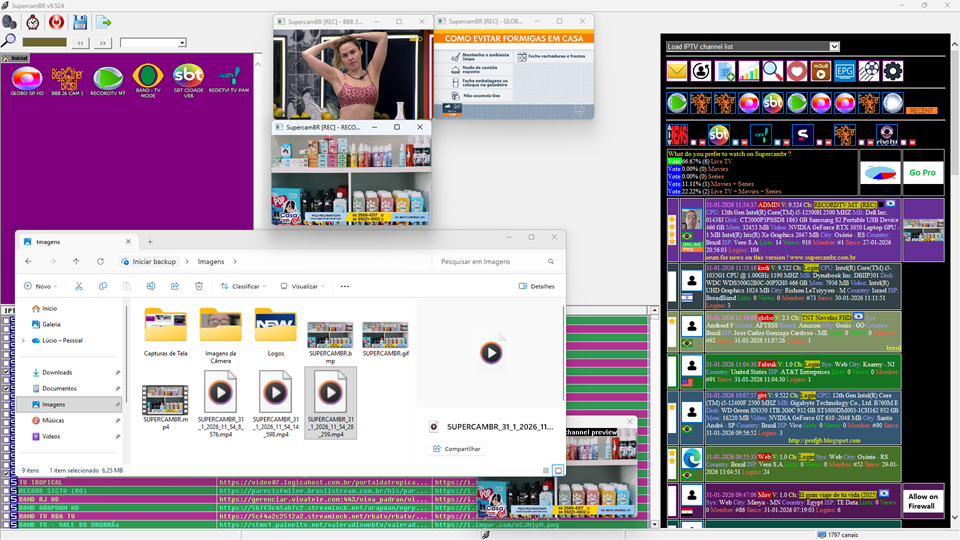Viewport: 960px width, 540px height.
Task: Click the Go Pro button
Action: pyautogui.click(x=920, y=172)
